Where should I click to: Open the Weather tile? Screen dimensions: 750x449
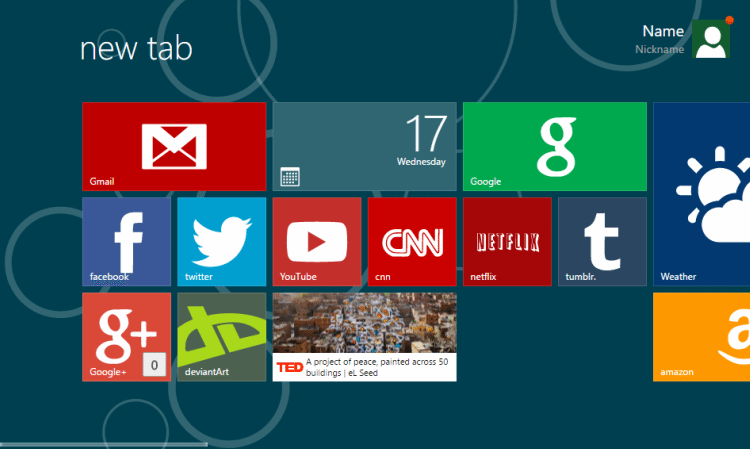(702, 194)
